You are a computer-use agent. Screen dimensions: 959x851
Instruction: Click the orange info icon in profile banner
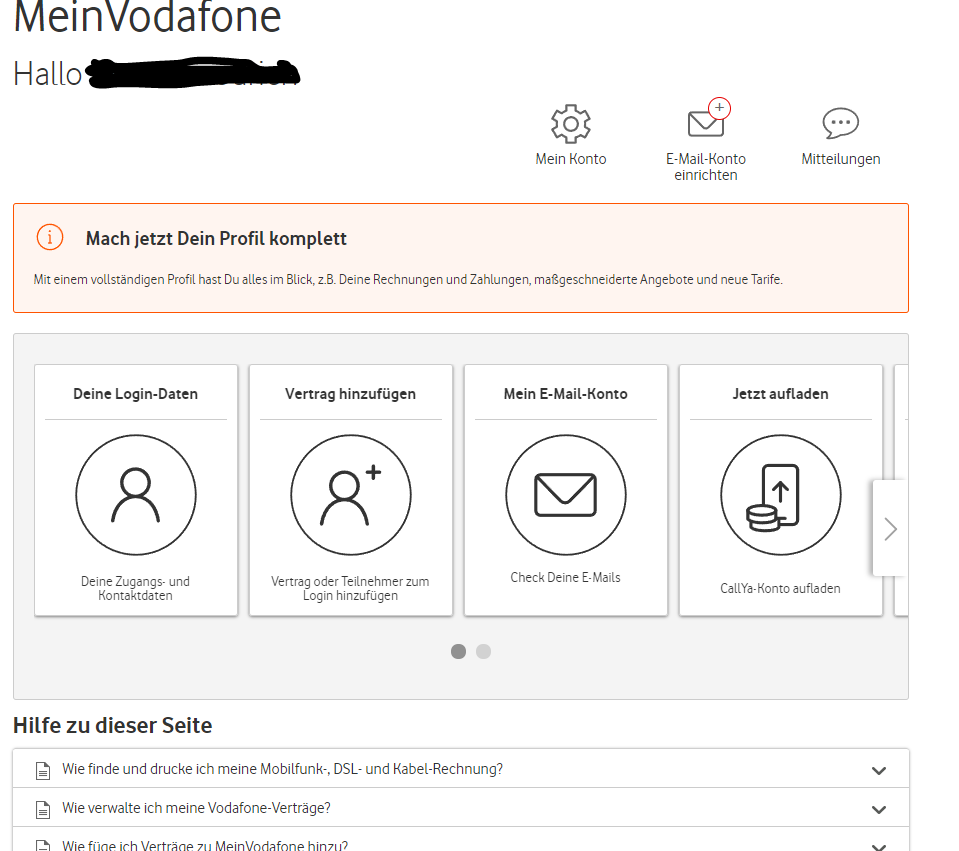[x=50, y=237]
